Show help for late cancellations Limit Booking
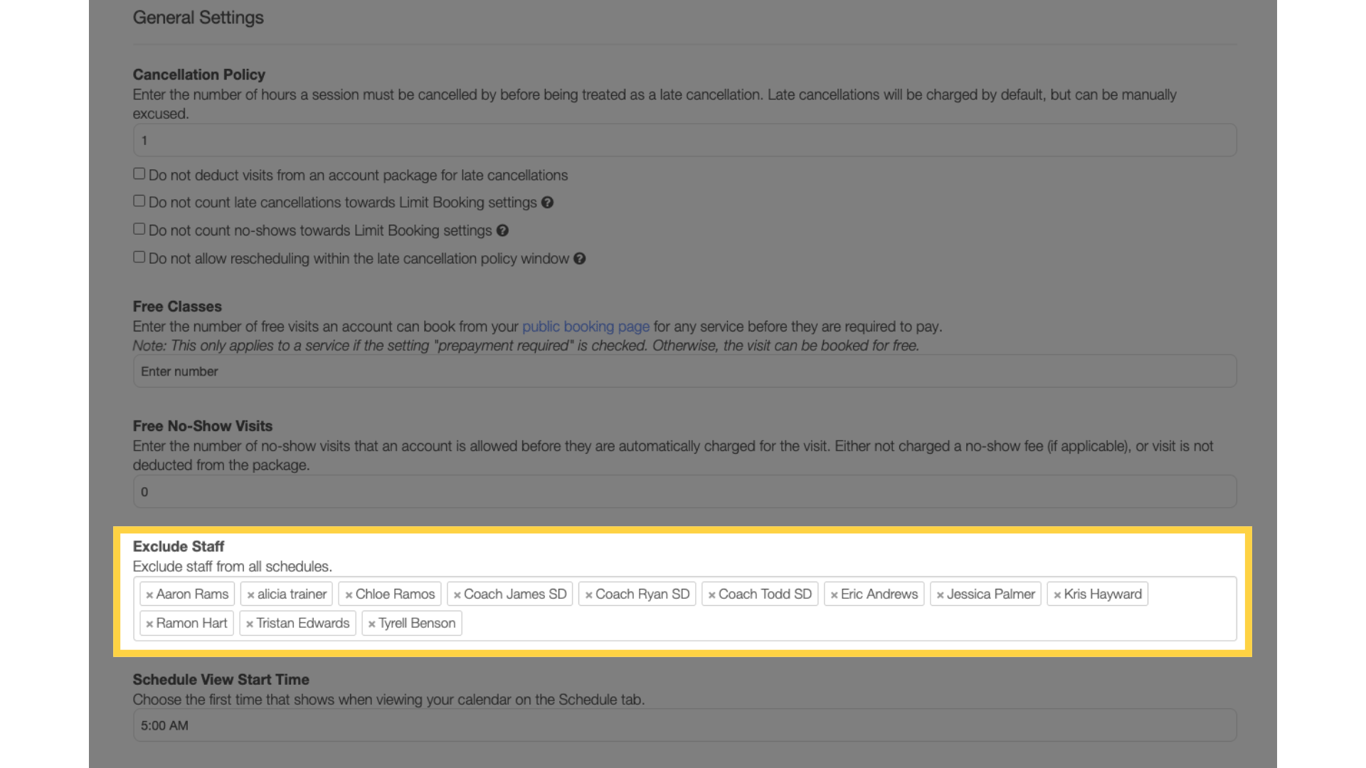 [x=548, y=202]
